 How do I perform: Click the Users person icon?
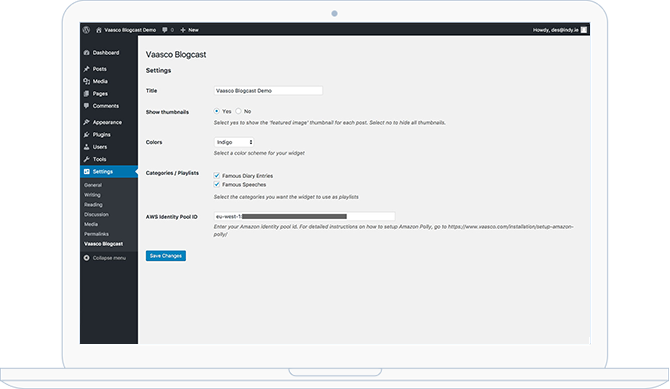(x=87, y=147)
